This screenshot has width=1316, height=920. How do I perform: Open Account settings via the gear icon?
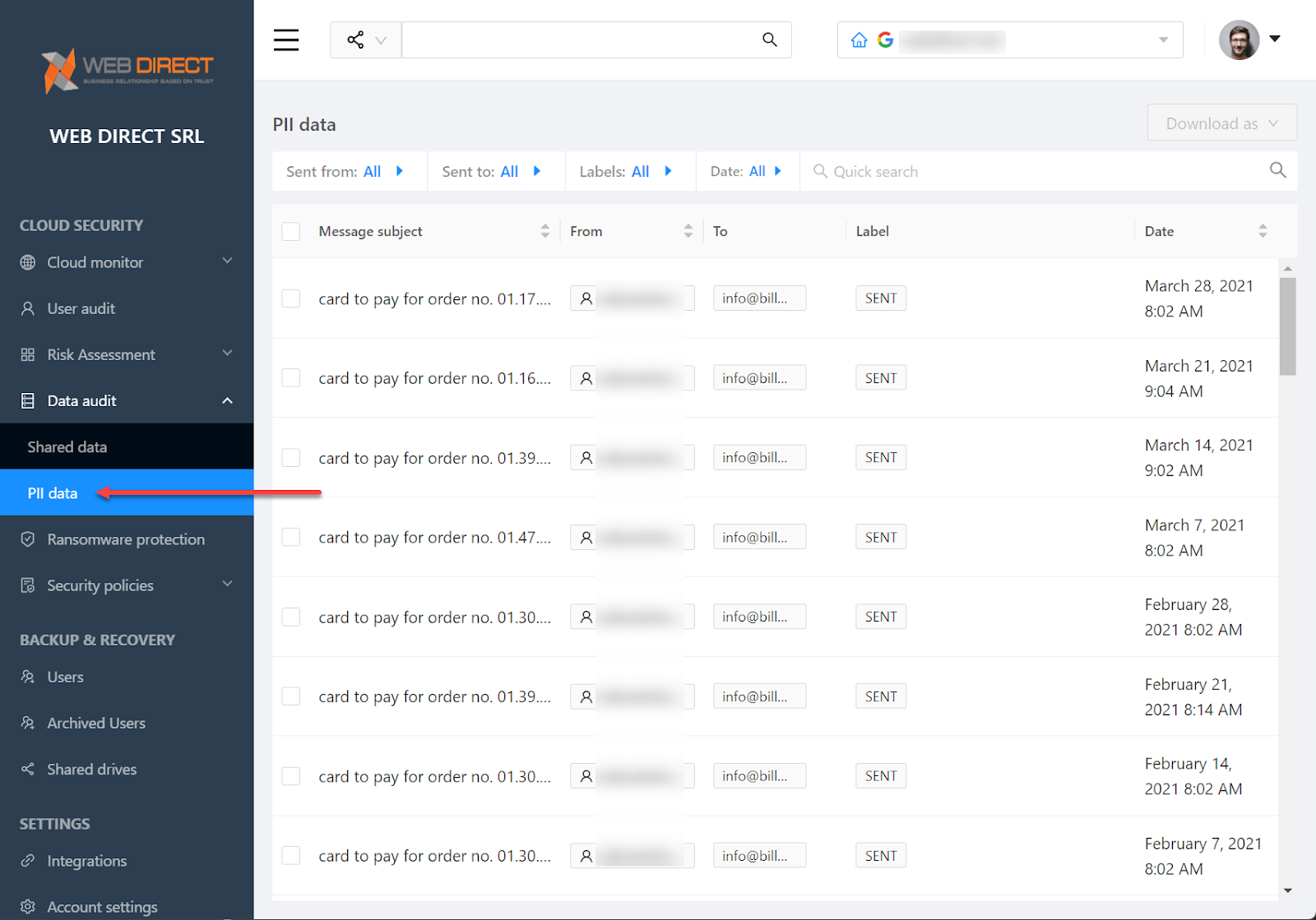point(28,906)
